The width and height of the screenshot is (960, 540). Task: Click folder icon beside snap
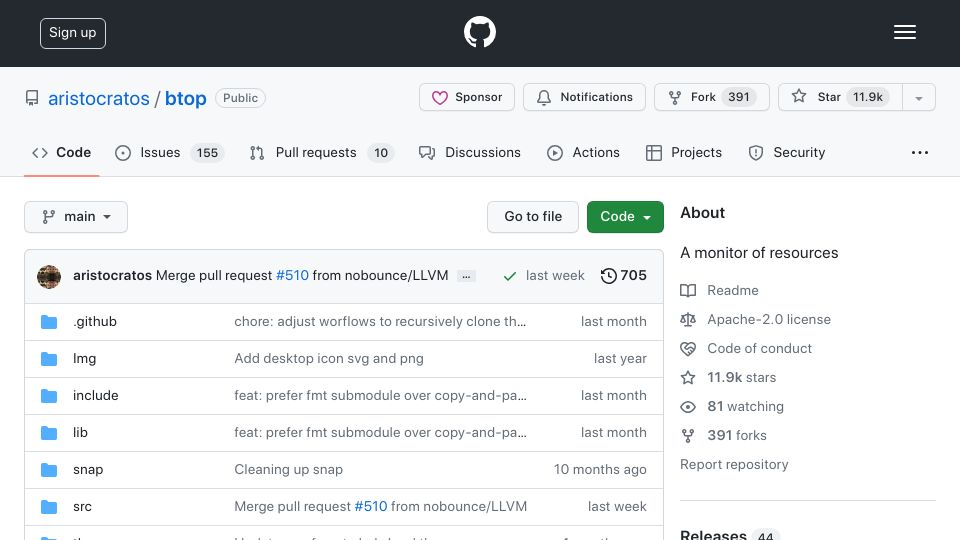[49, 470]
